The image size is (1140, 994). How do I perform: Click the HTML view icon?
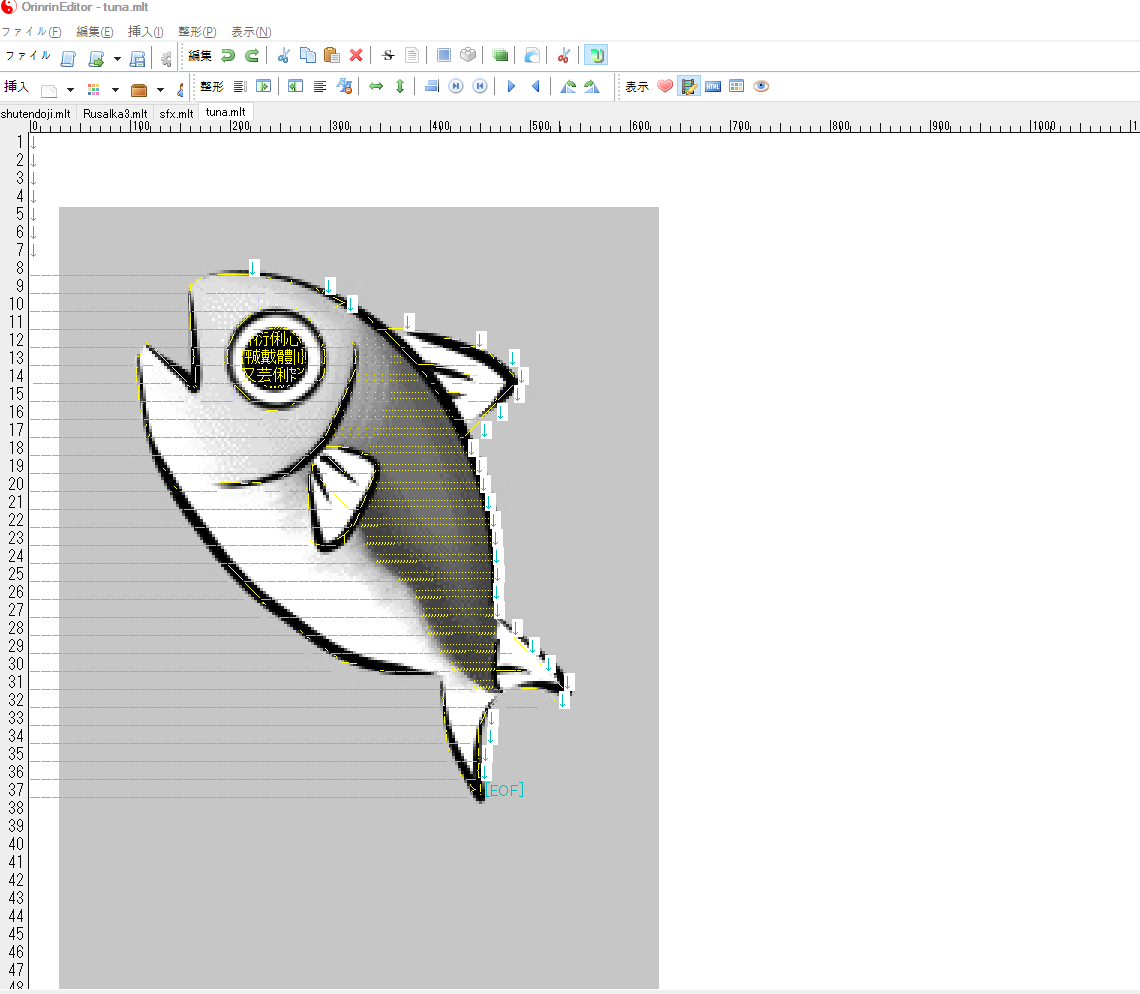point(713,87)
